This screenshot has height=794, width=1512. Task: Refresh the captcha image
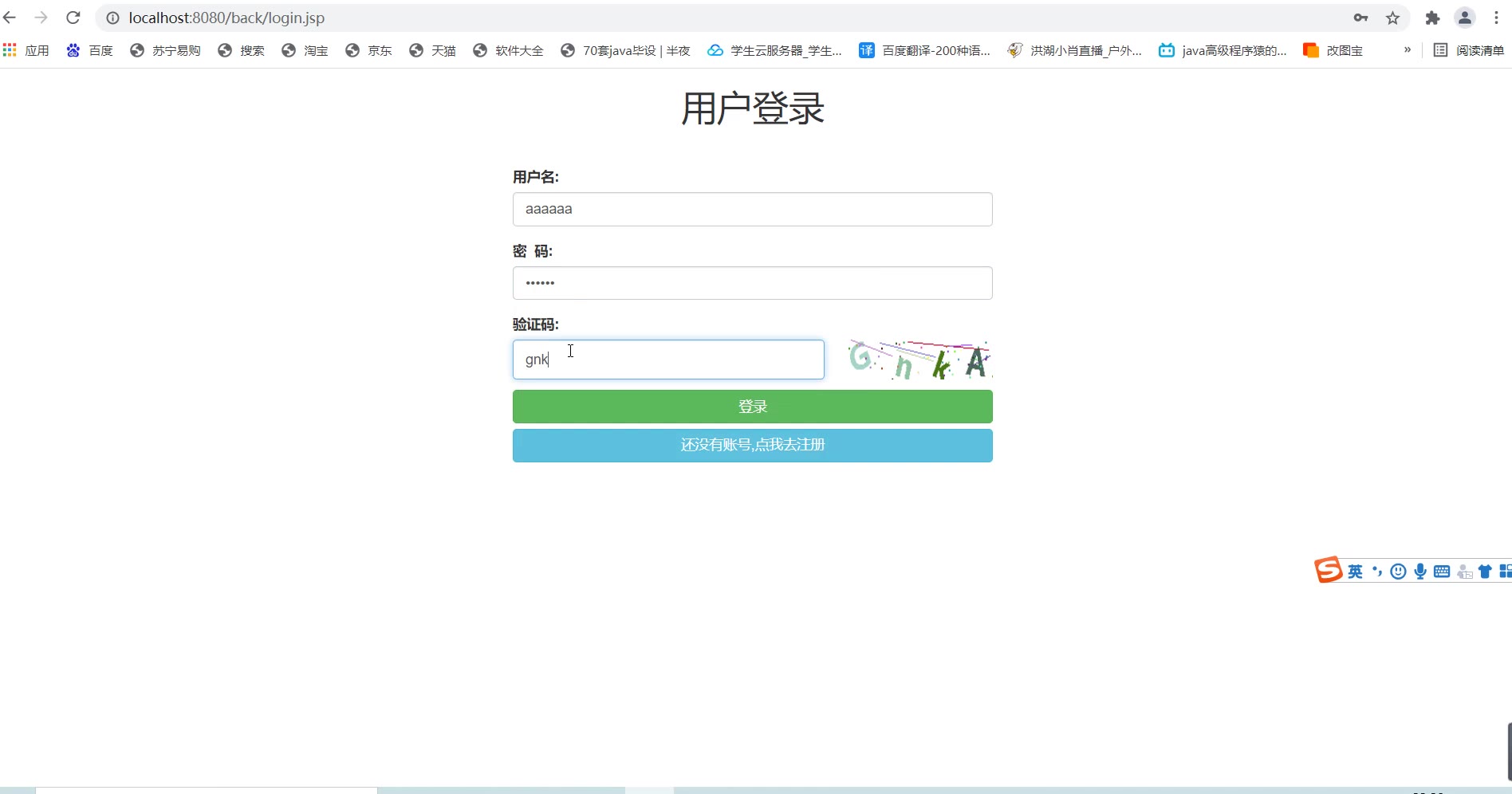tap(919, 360)
